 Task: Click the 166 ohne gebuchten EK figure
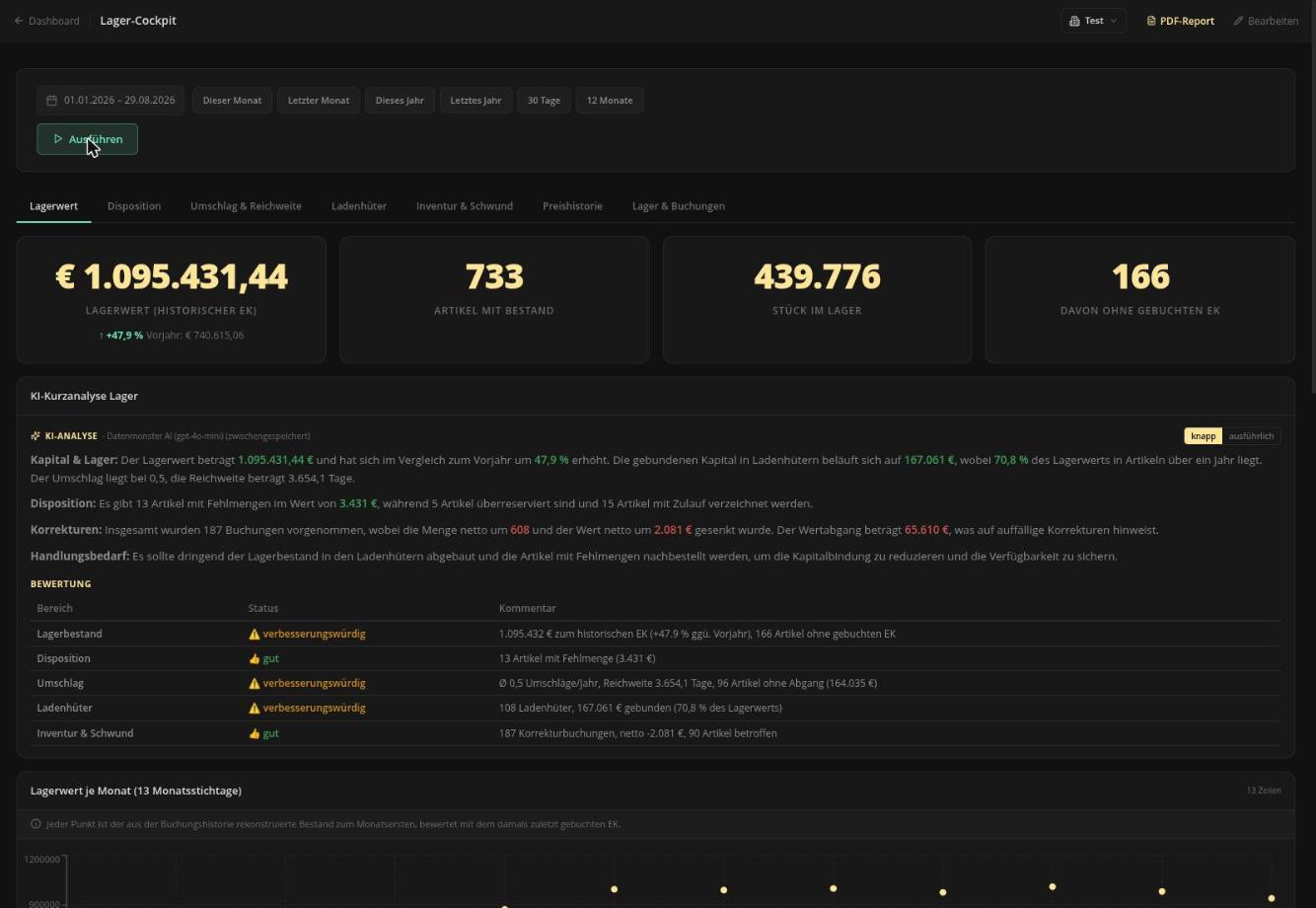(x=1140, y=277)
